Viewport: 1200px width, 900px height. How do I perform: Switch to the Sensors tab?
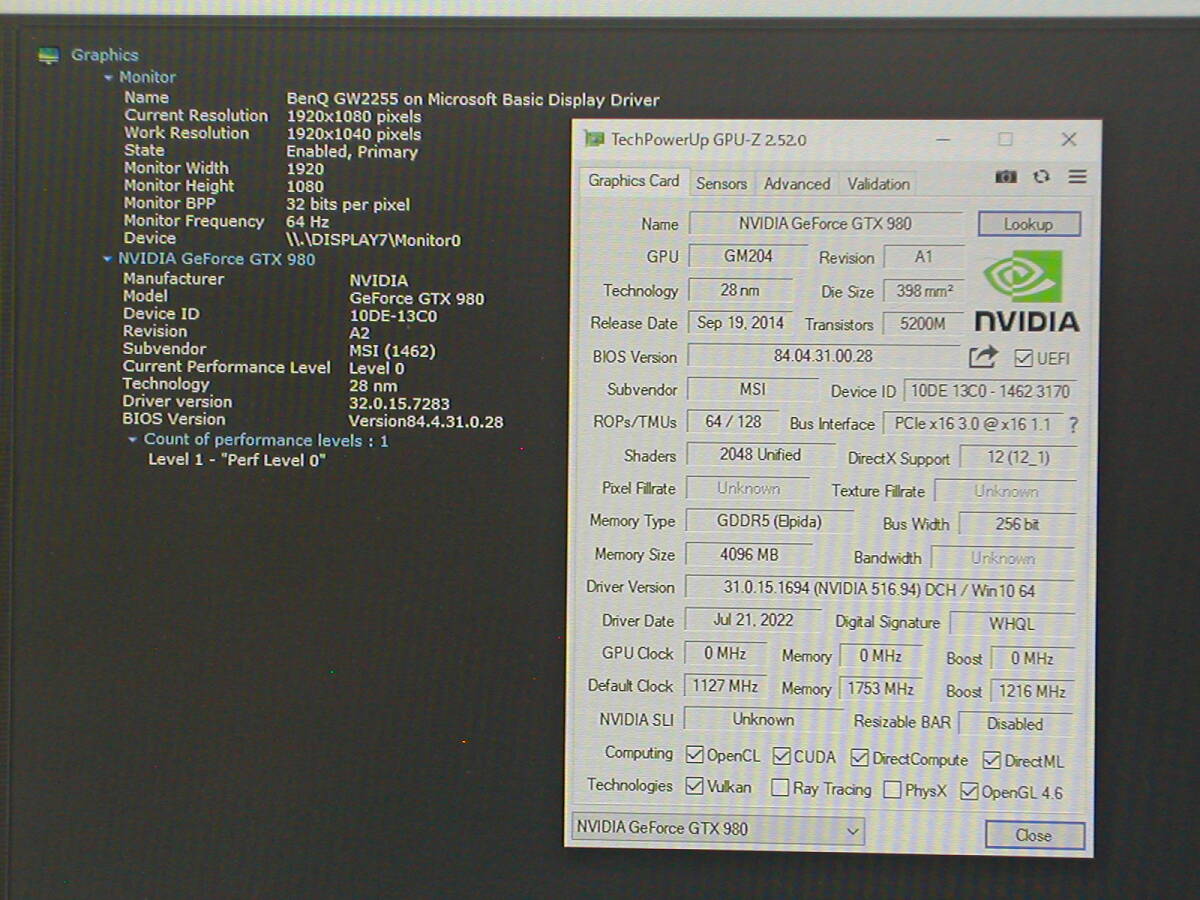(721, 184)
